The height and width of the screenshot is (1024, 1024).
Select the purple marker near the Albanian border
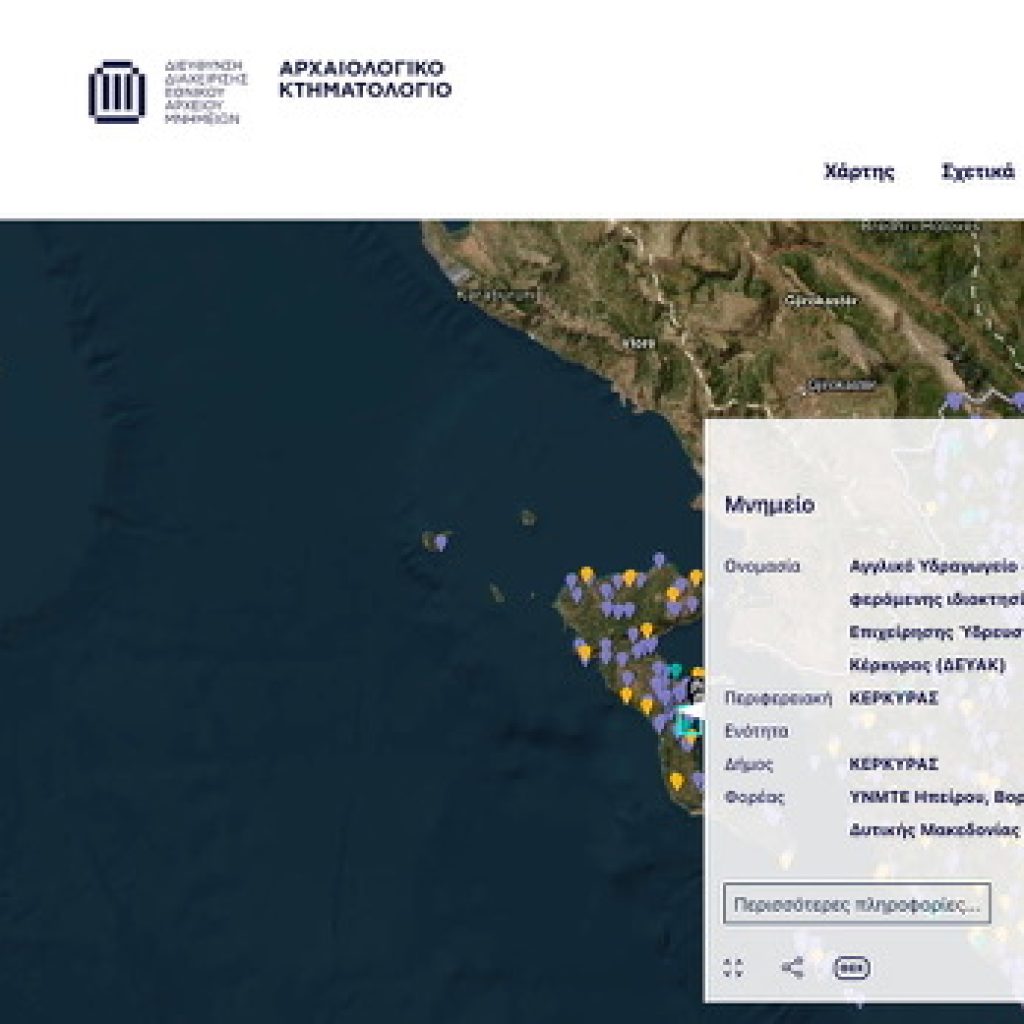955,400
